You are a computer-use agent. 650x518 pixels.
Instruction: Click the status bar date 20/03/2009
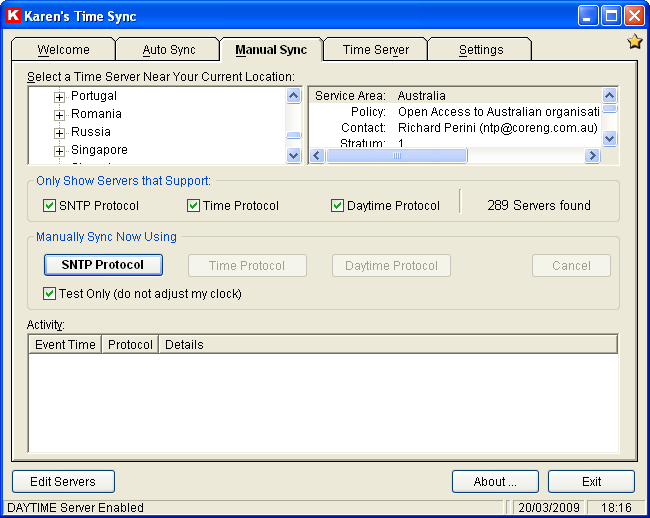coord(548,508)
